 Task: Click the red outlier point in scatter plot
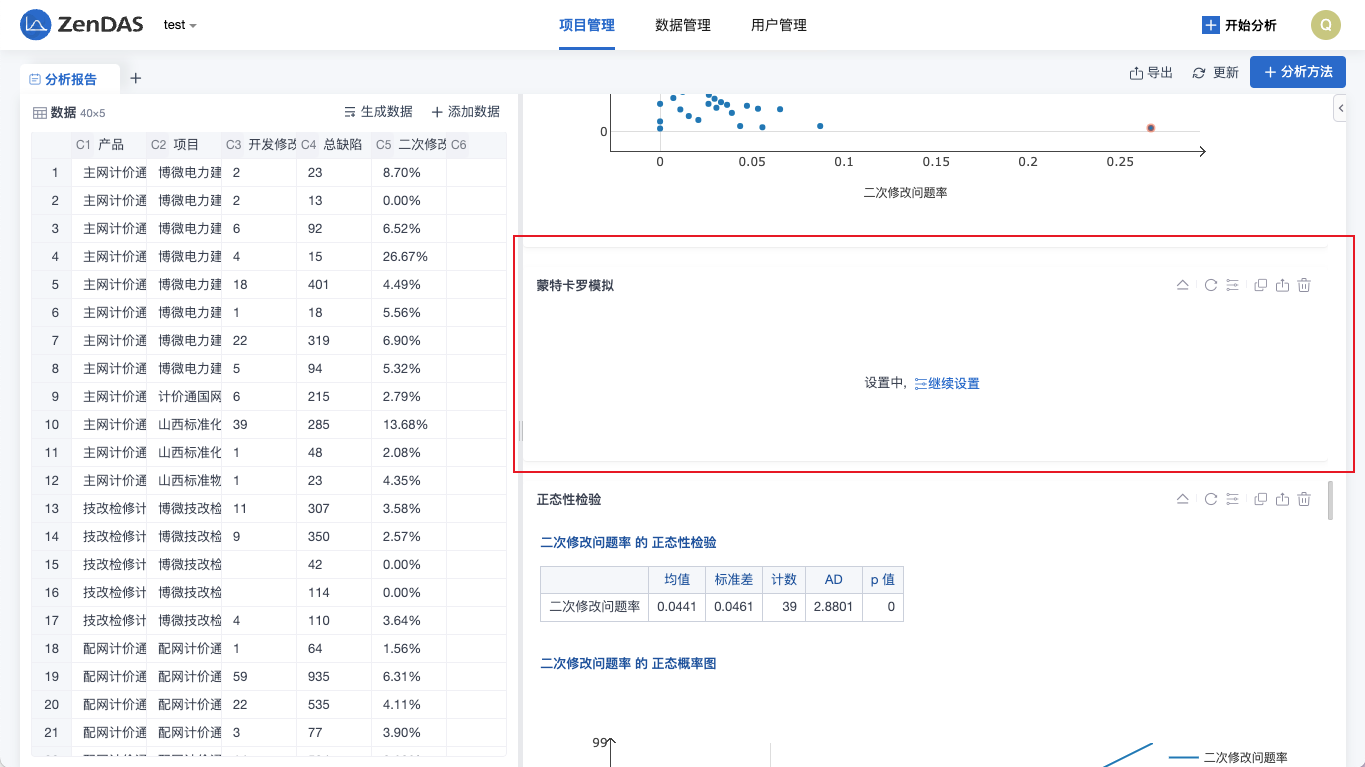coord(1151,128)
